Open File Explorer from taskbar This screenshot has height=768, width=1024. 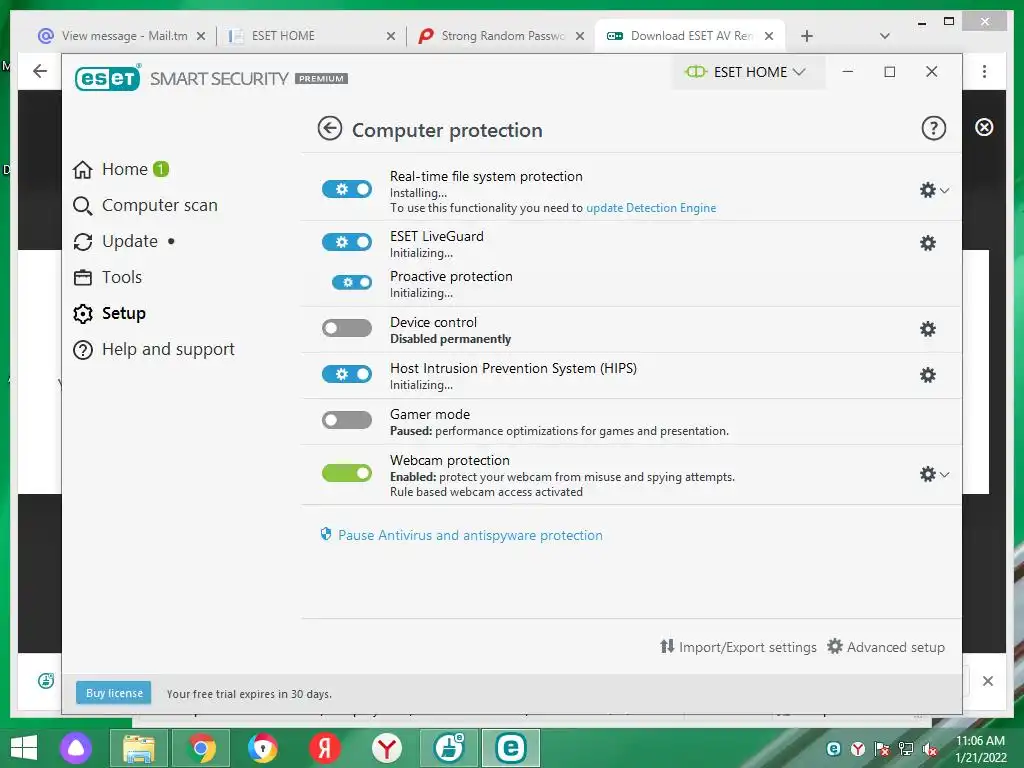pos(138,748)
